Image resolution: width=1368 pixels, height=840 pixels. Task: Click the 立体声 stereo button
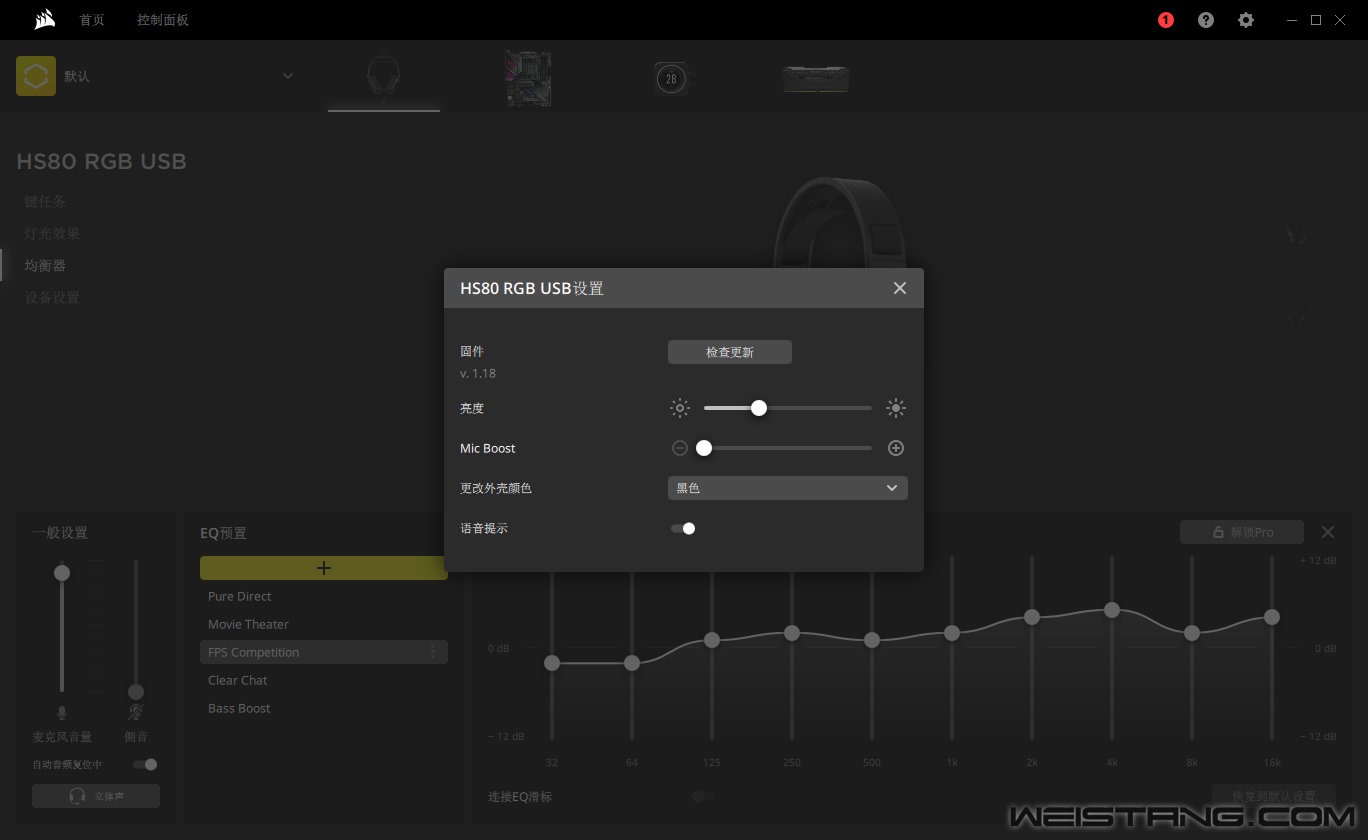pyautogui.click(x=96, y=796)
